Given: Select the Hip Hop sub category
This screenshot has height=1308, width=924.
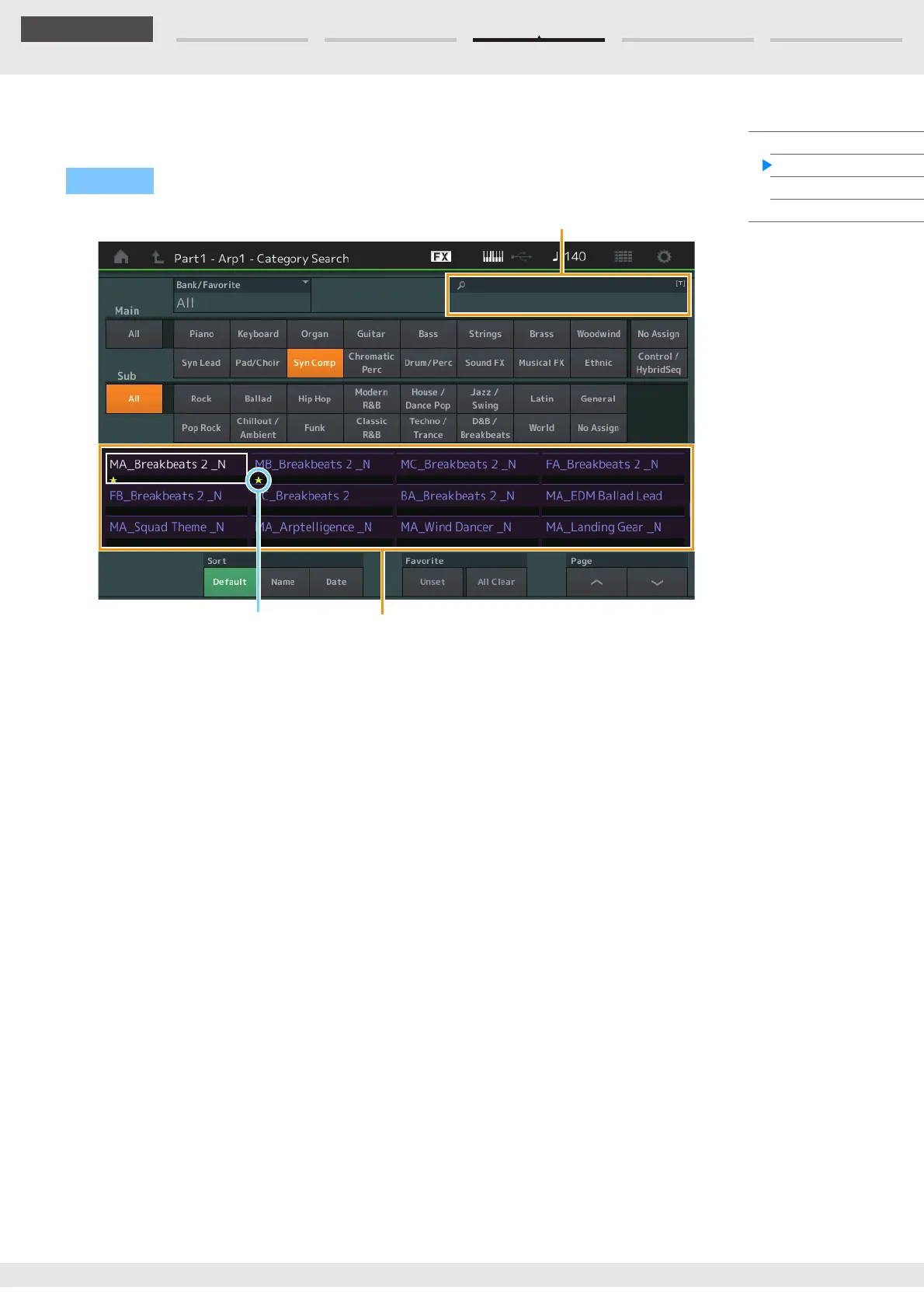Looking at the screenshot, I should click(x=315, y=398).
